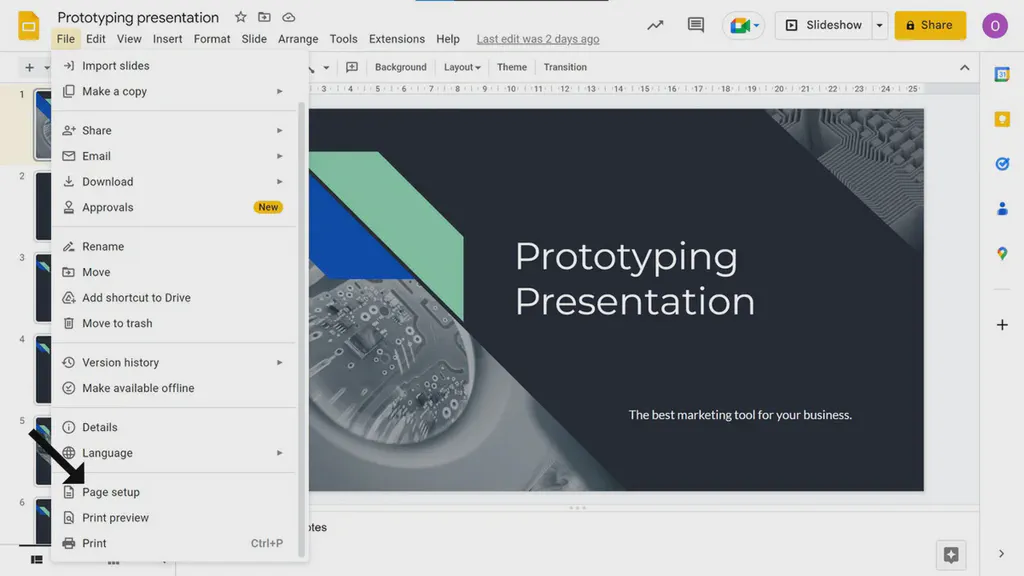Open Google Maps from the side panel

tap(1002, 254)
